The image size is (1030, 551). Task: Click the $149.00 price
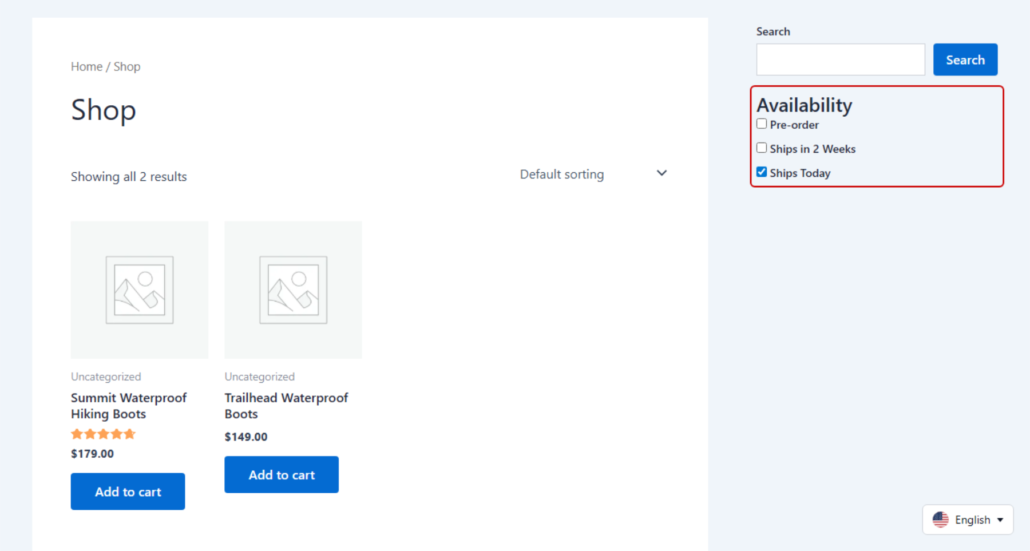tap(246, 437)
